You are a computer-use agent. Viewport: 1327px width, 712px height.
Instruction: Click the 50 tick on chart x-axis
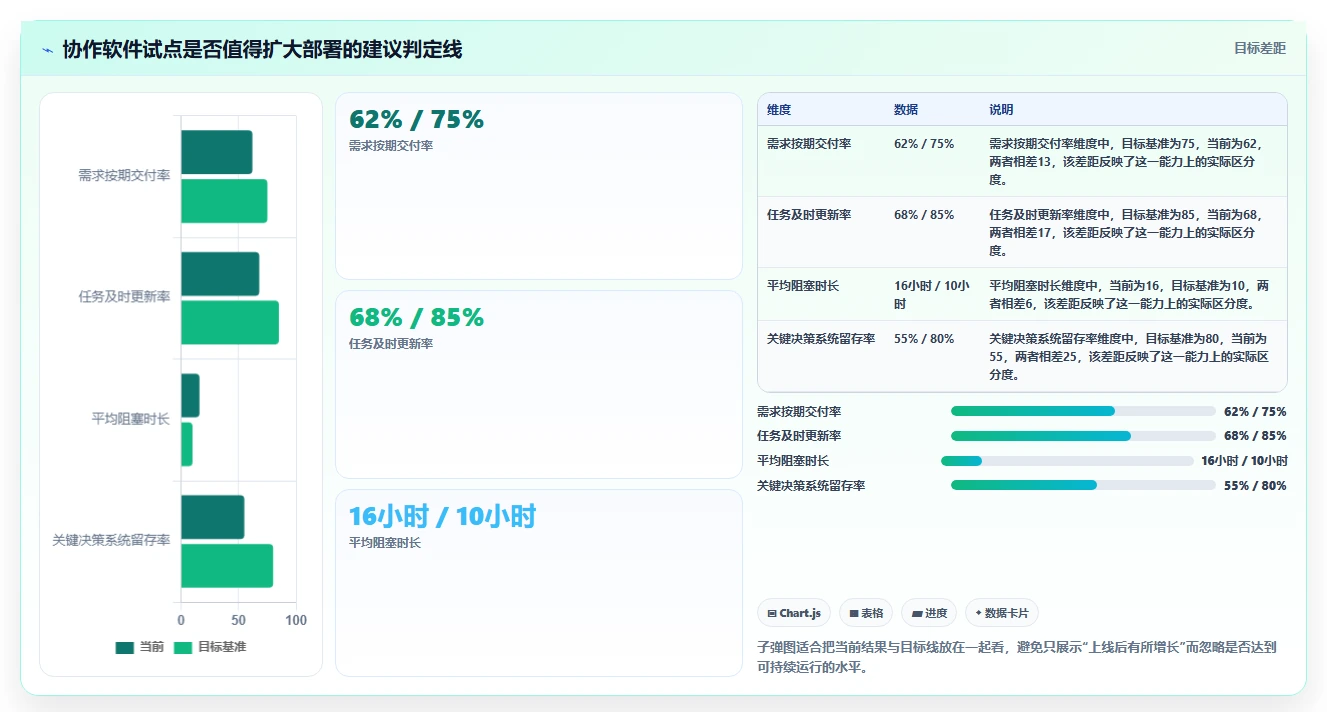tap(238, 621)
